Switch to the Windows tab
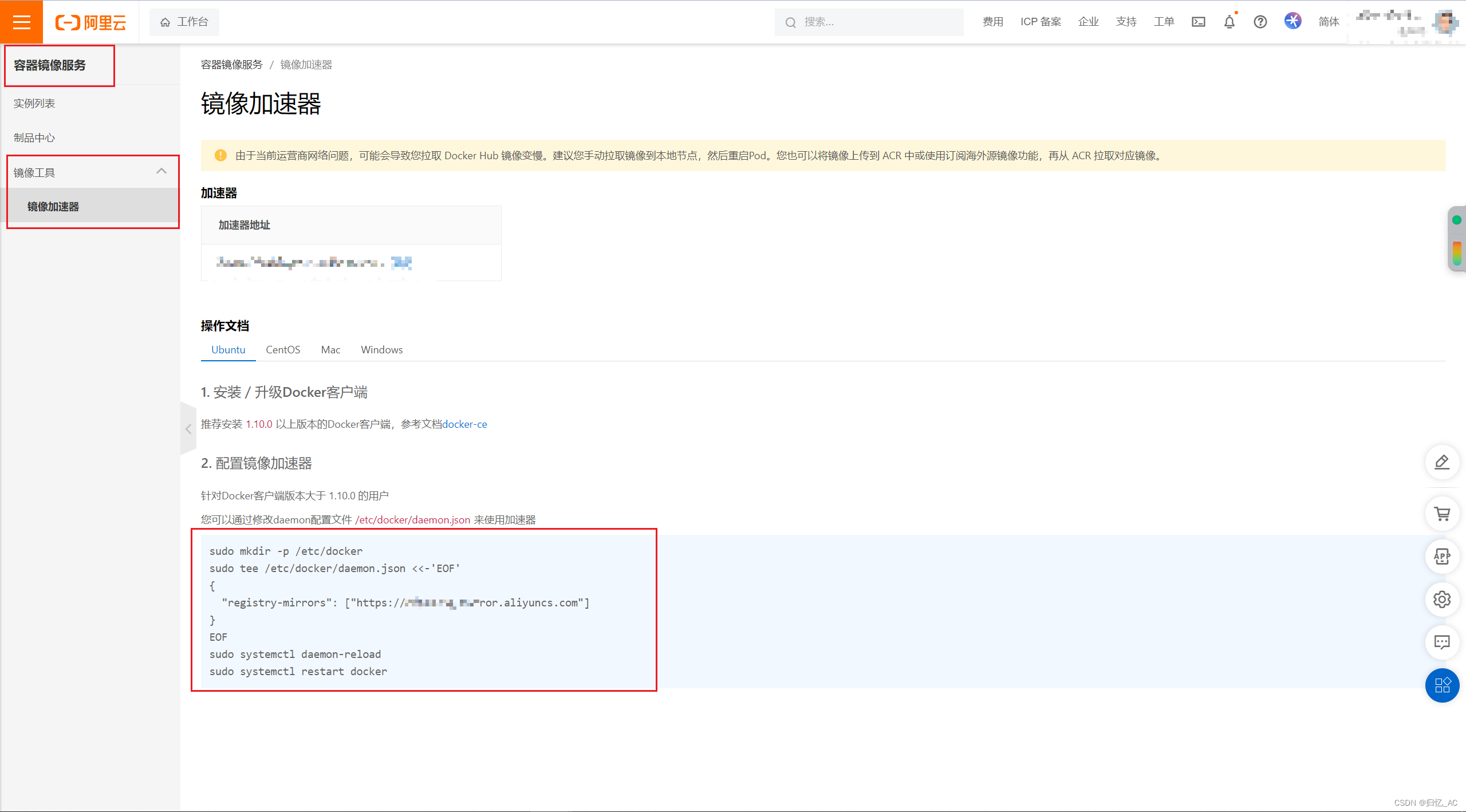 pyautogui.click(x=381, y=349)
